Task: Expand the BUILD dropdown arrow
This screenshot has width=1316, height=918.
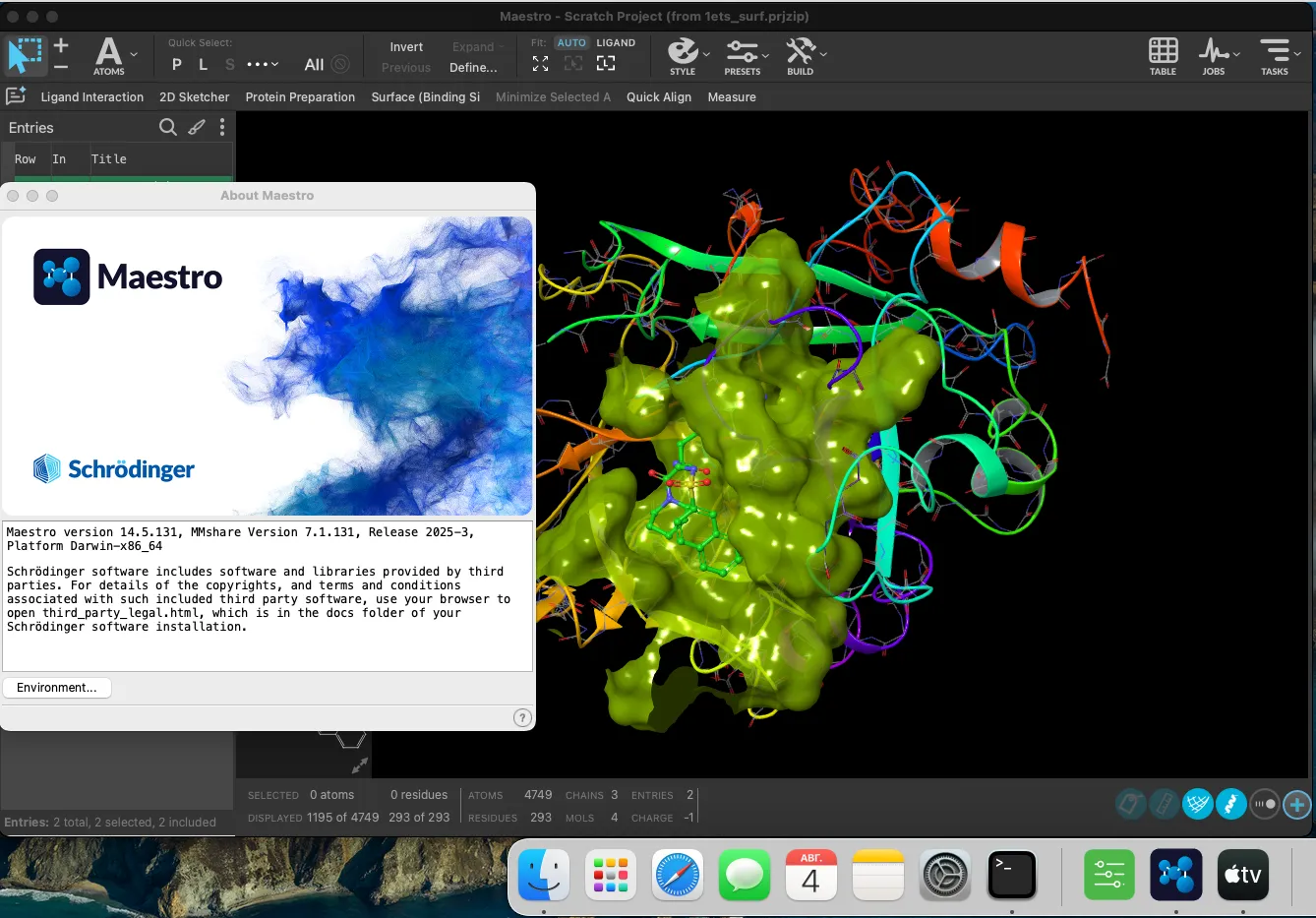Action: 823,54
